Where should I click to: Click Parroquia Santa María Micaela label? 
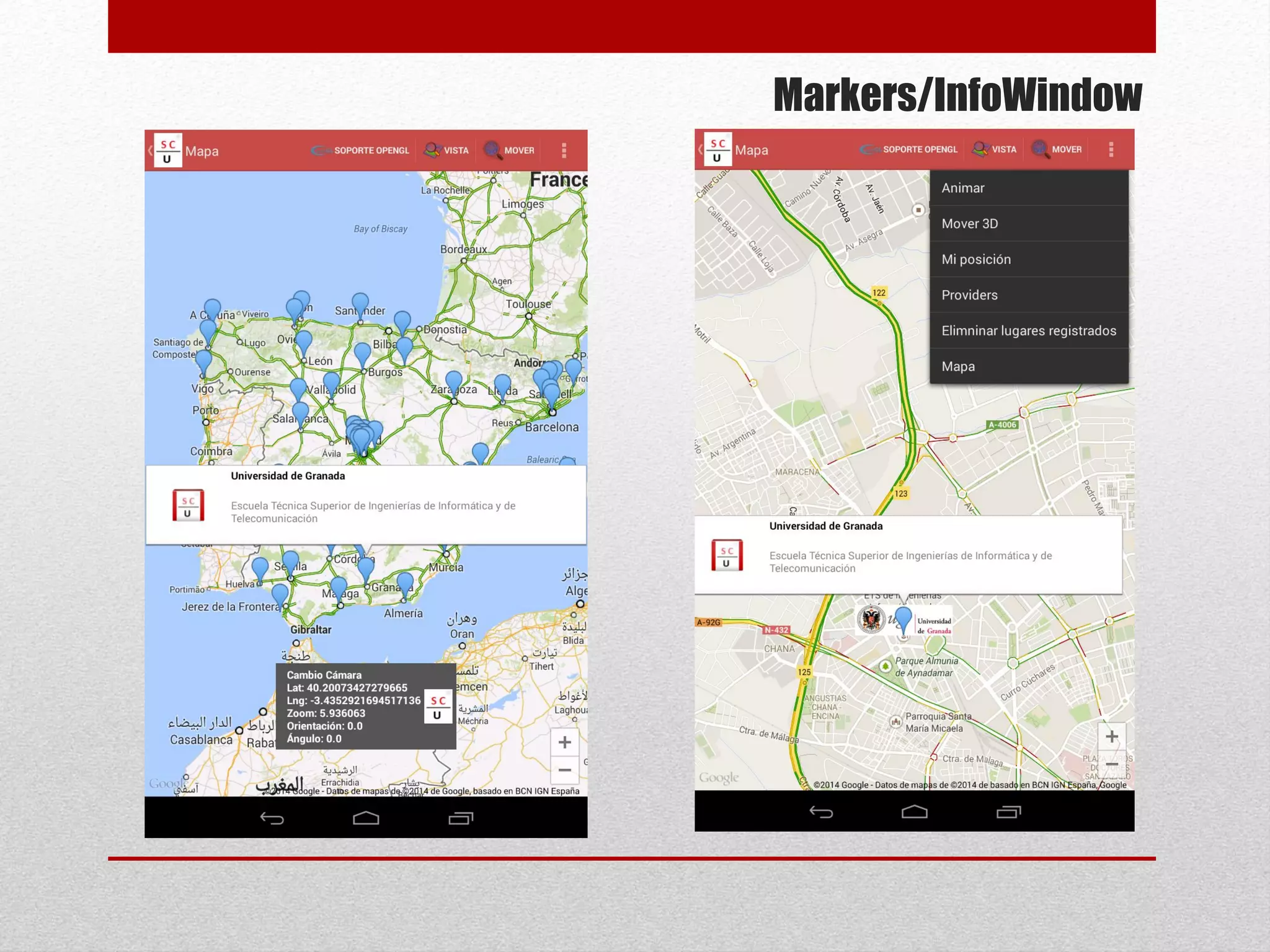point(938,722)
